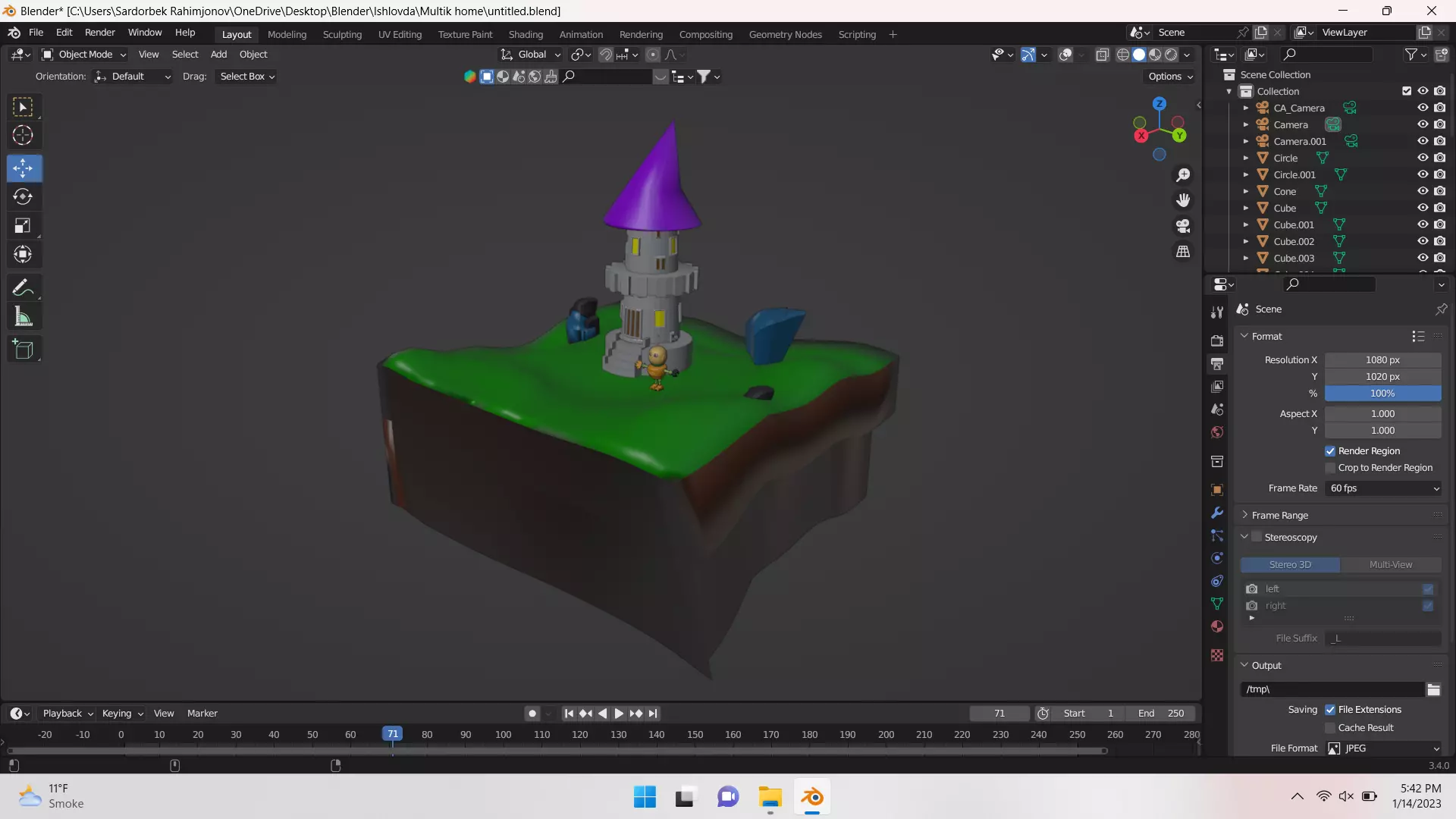Activate the Measure tool
The height and width of the screenshot is (819, 1456).
[x=23, y=317]
